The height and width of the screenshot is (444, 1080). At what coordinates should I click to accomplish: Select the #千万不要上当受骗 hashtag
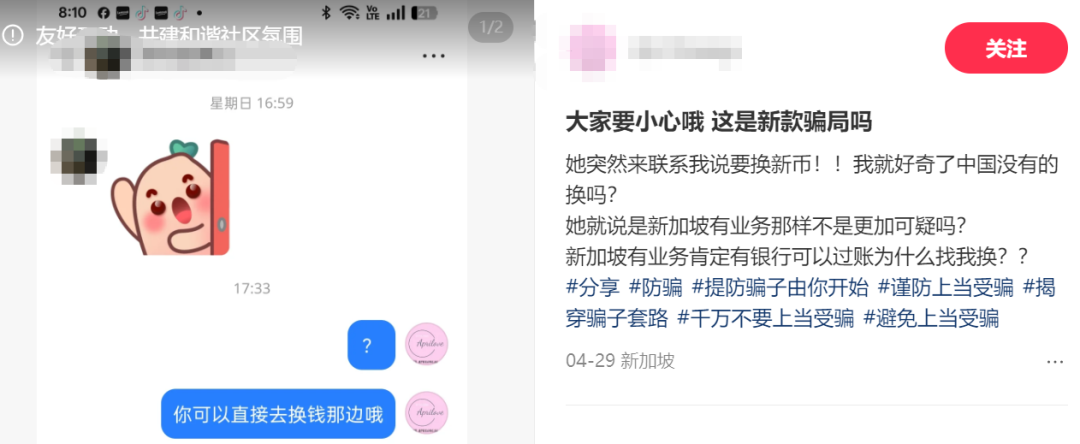[x=766, y=319]
